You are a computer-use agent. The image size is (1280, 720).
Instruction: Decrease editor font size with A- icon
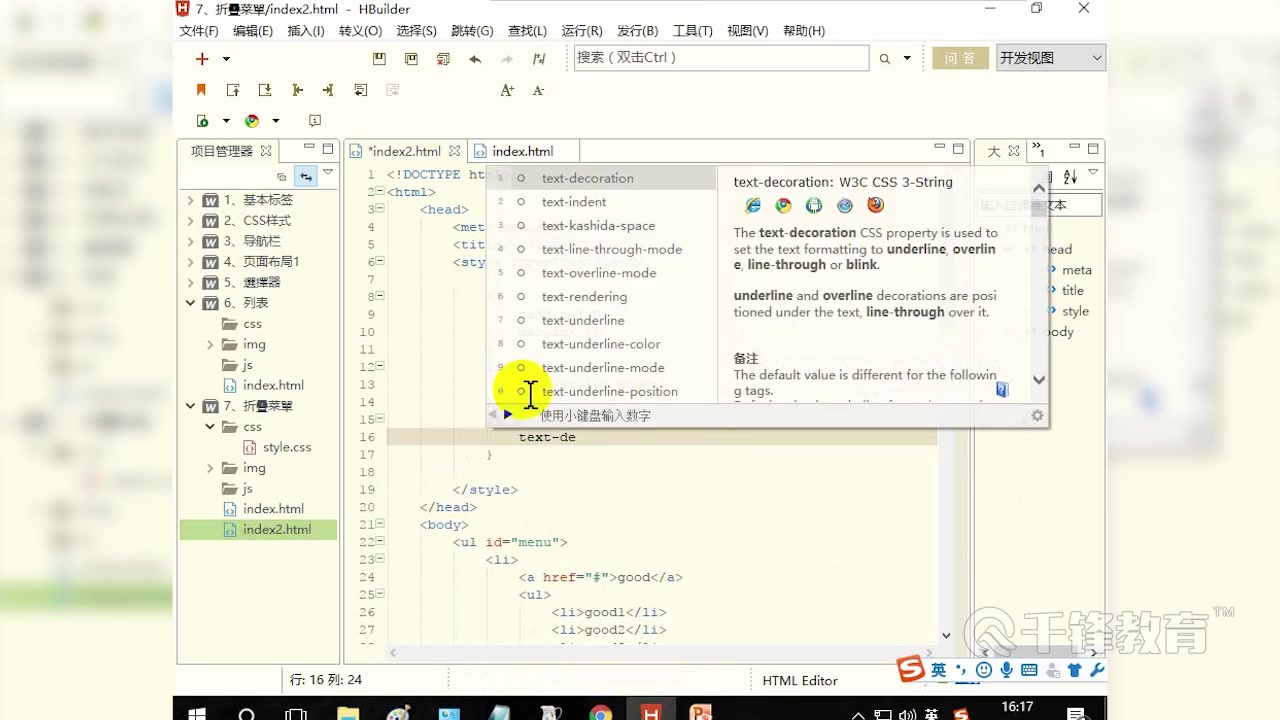click(x=538, y=90)
